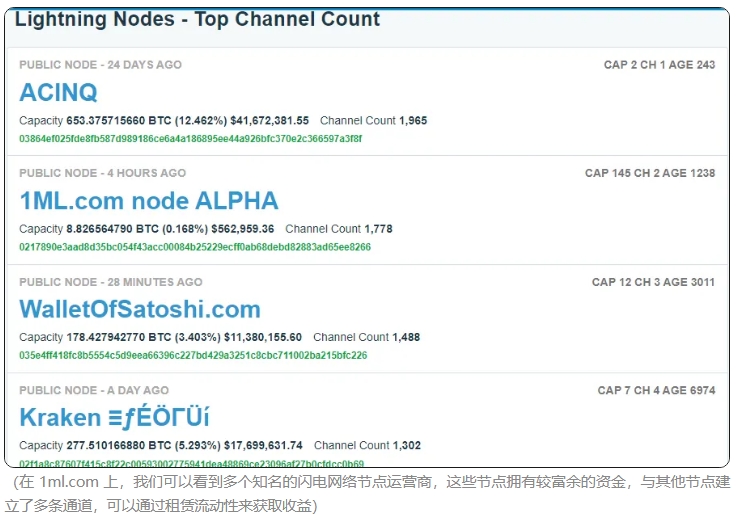
Task: Click ACINQ capacity 653.375715660 BTC value
Action: point(119,121)
